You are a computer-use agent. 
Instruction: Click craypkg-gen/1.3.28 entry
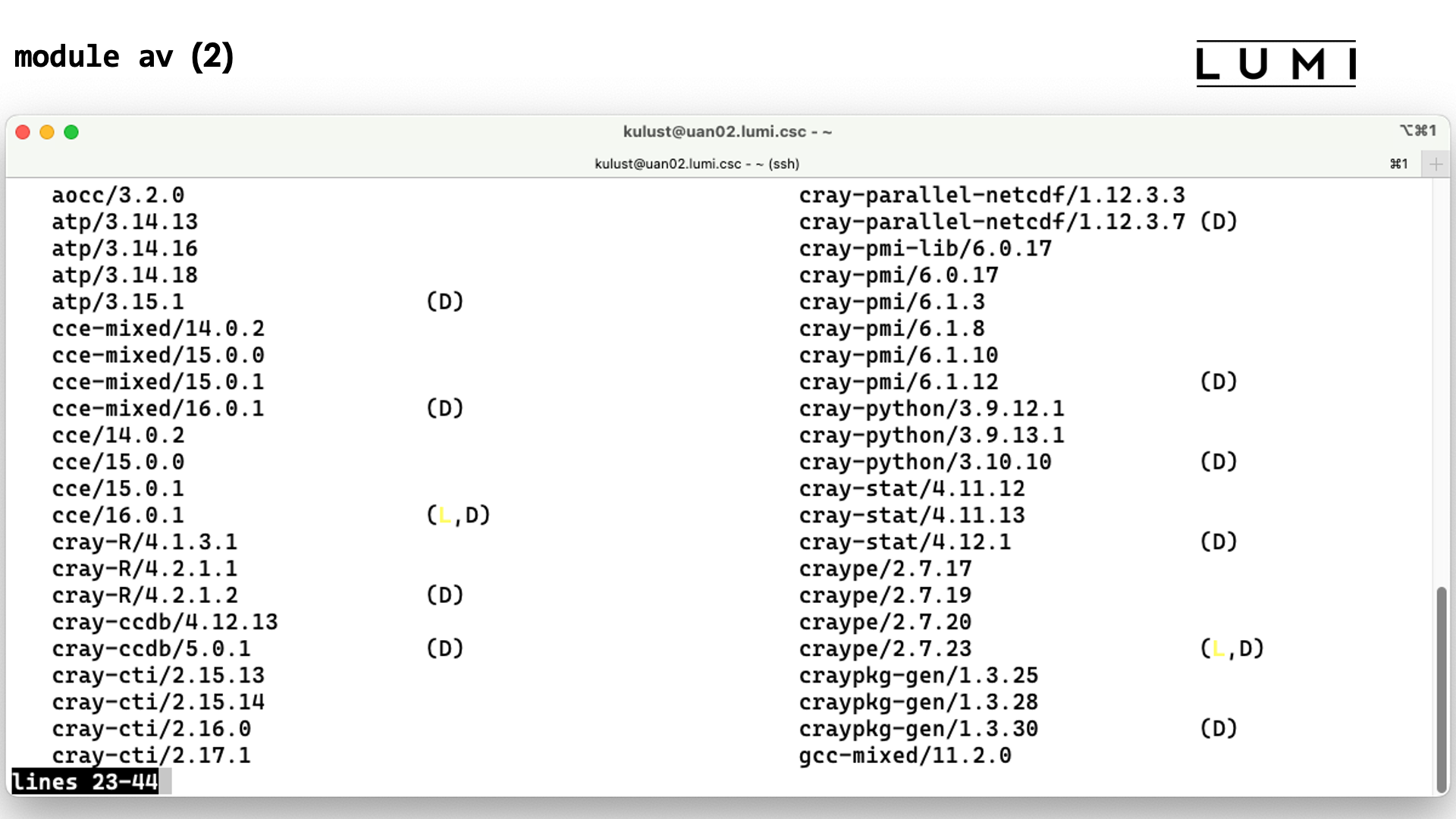(918, 702)
